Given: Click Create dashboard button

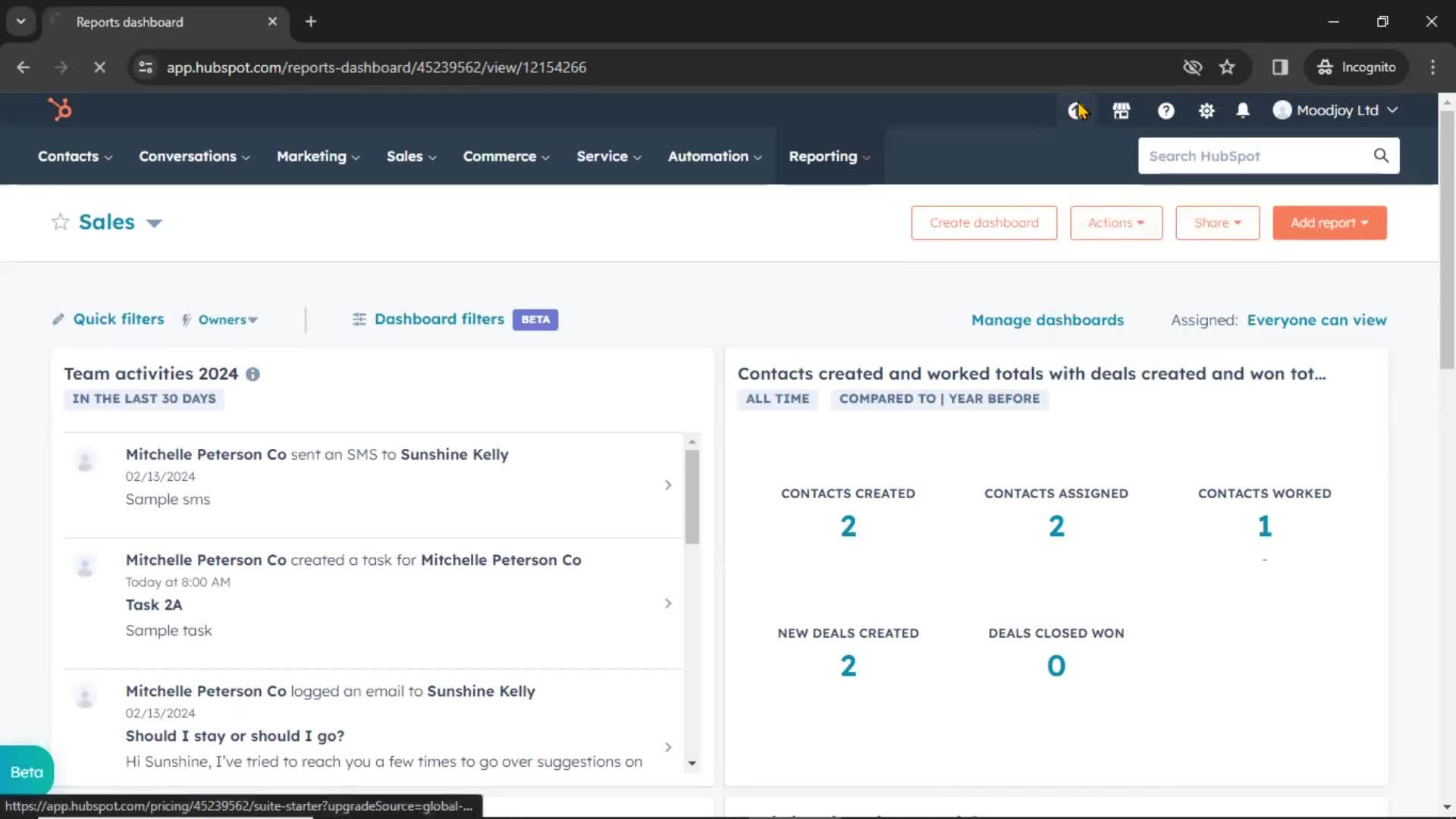Looking at the screenshot, I should click(x=984, y=223).
